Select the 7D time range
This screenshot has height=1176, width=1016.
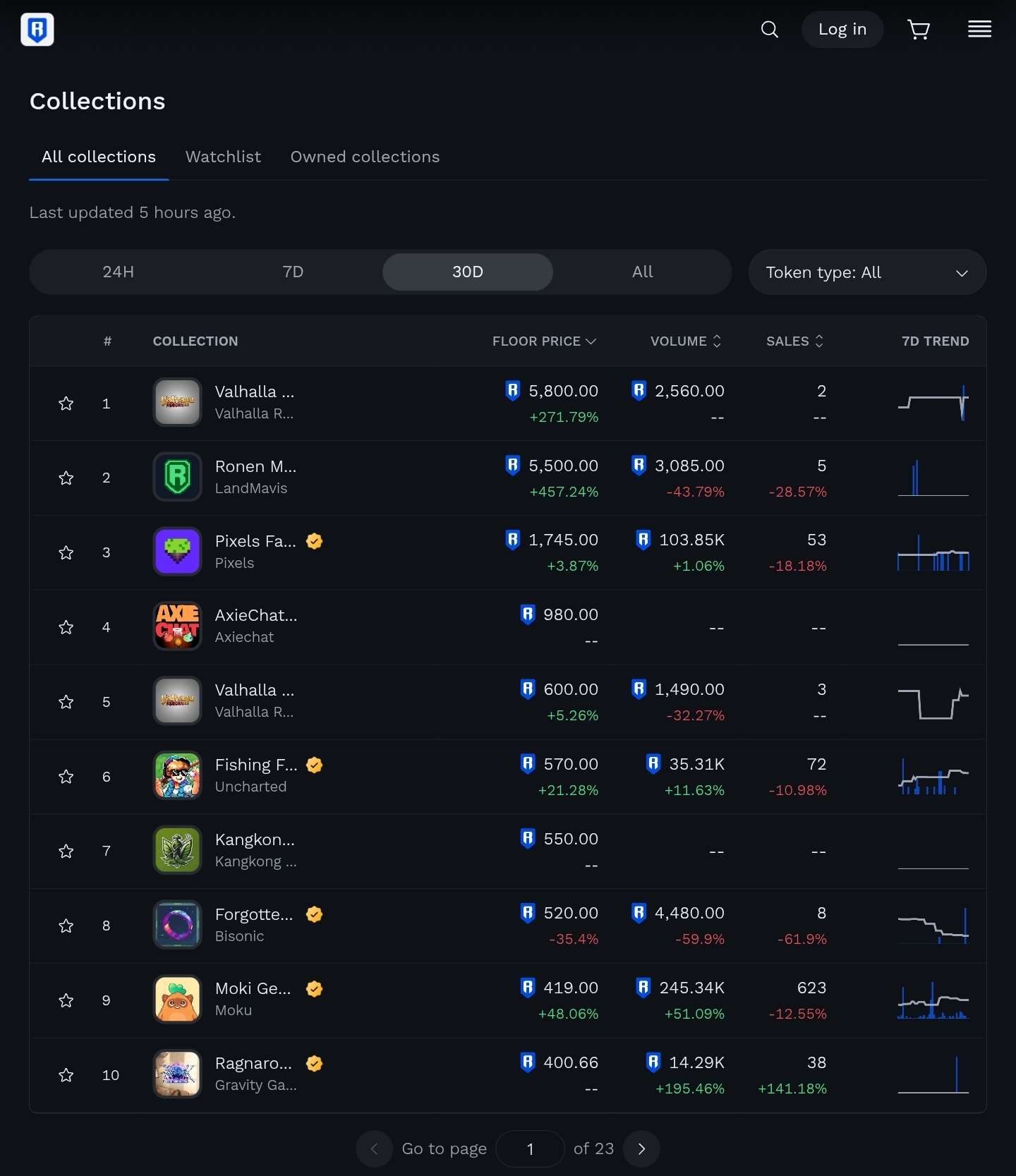tap(293, 272)
